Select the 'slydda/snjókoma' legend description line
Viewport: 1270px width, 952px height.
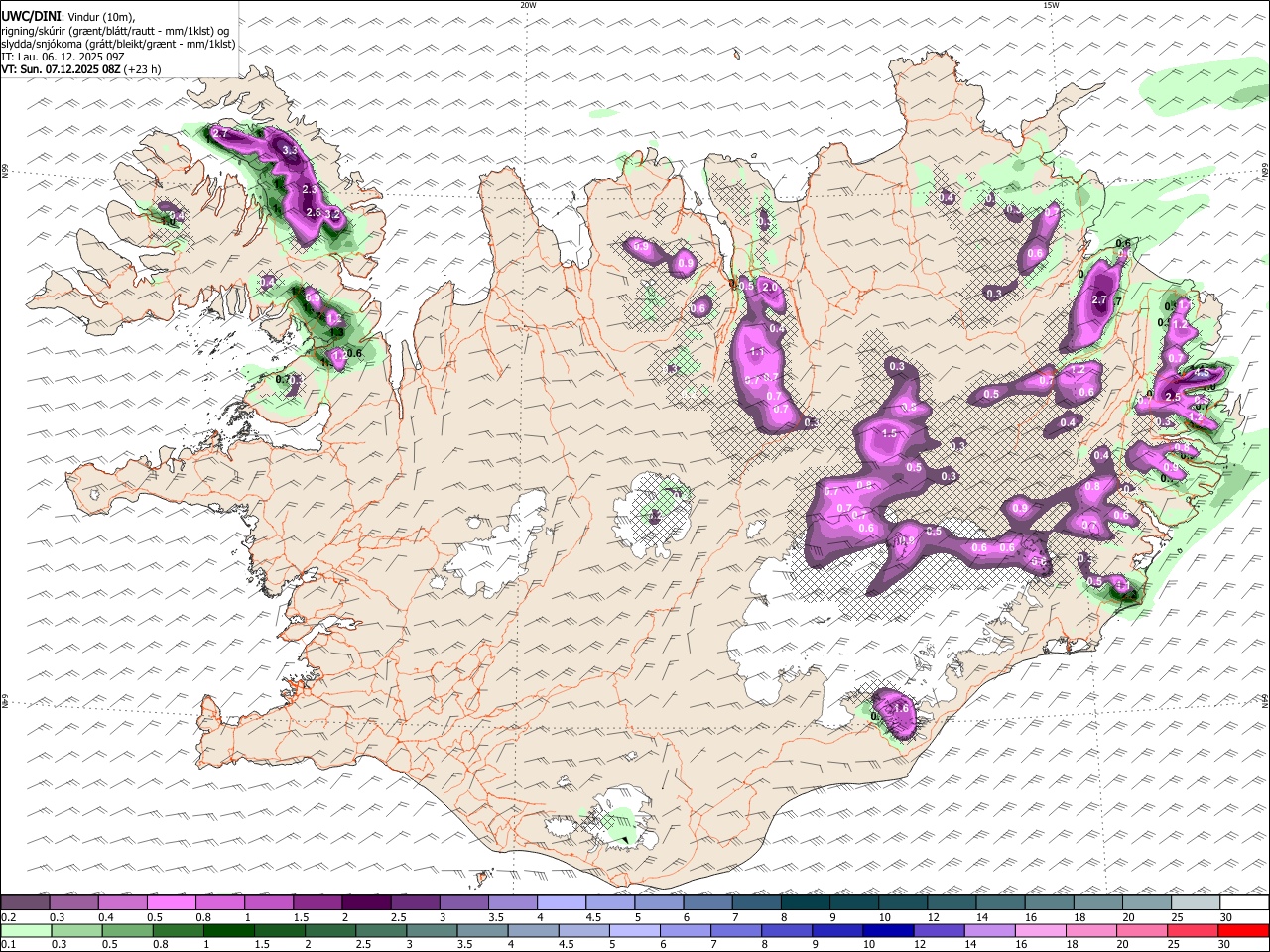pos(119,44)
